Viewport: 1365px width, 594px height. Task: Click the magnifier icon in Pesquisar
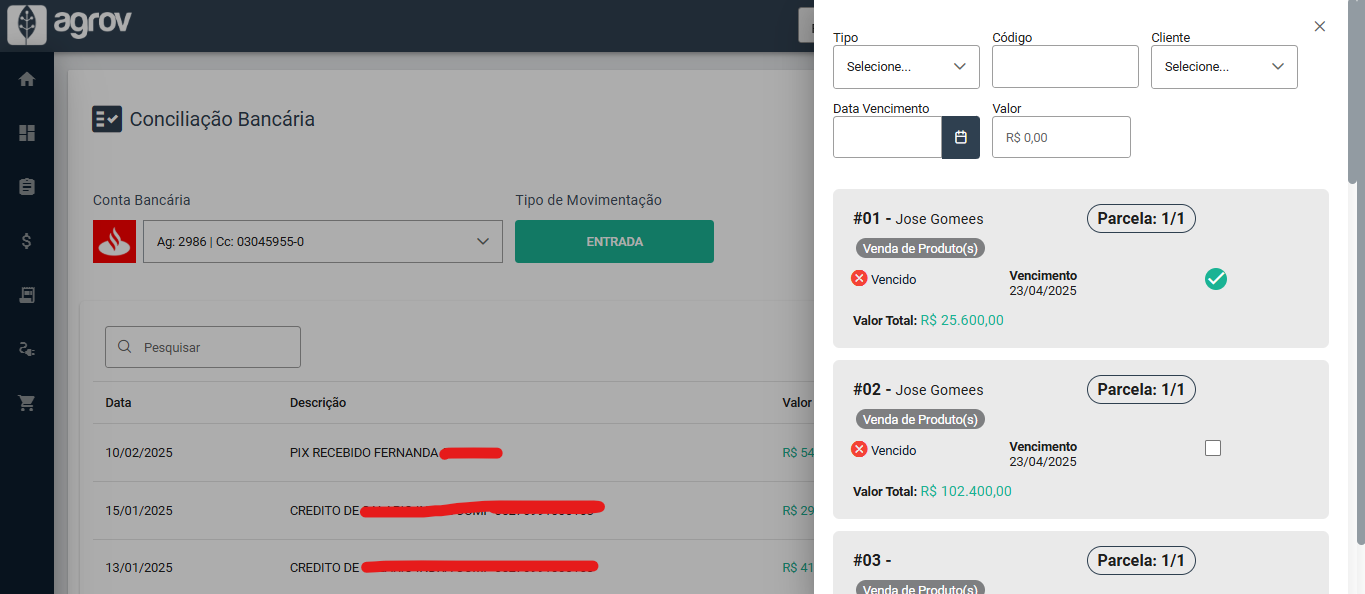coord(125,347)
